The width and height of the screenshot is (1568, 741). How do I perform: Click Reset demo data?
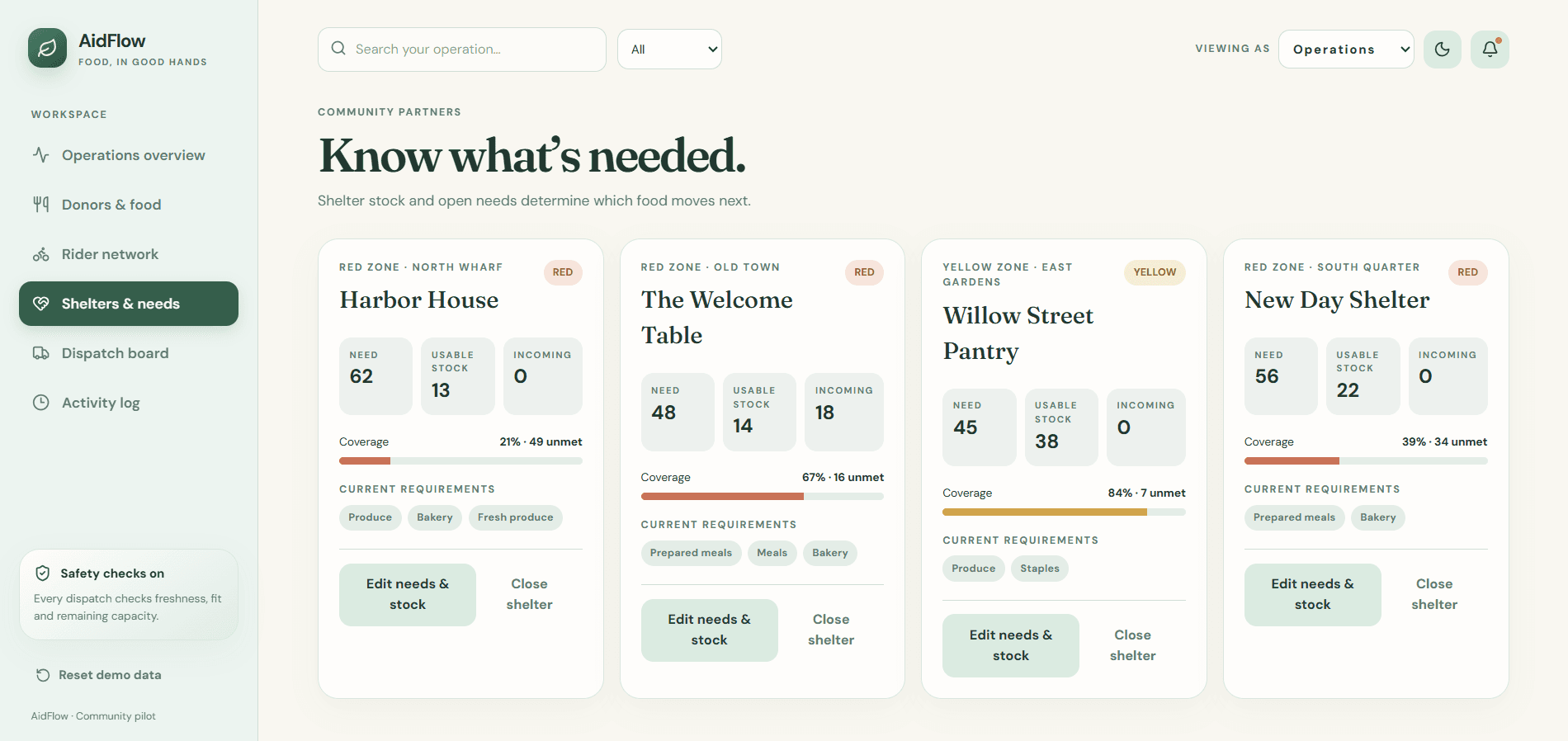(99, 675)
